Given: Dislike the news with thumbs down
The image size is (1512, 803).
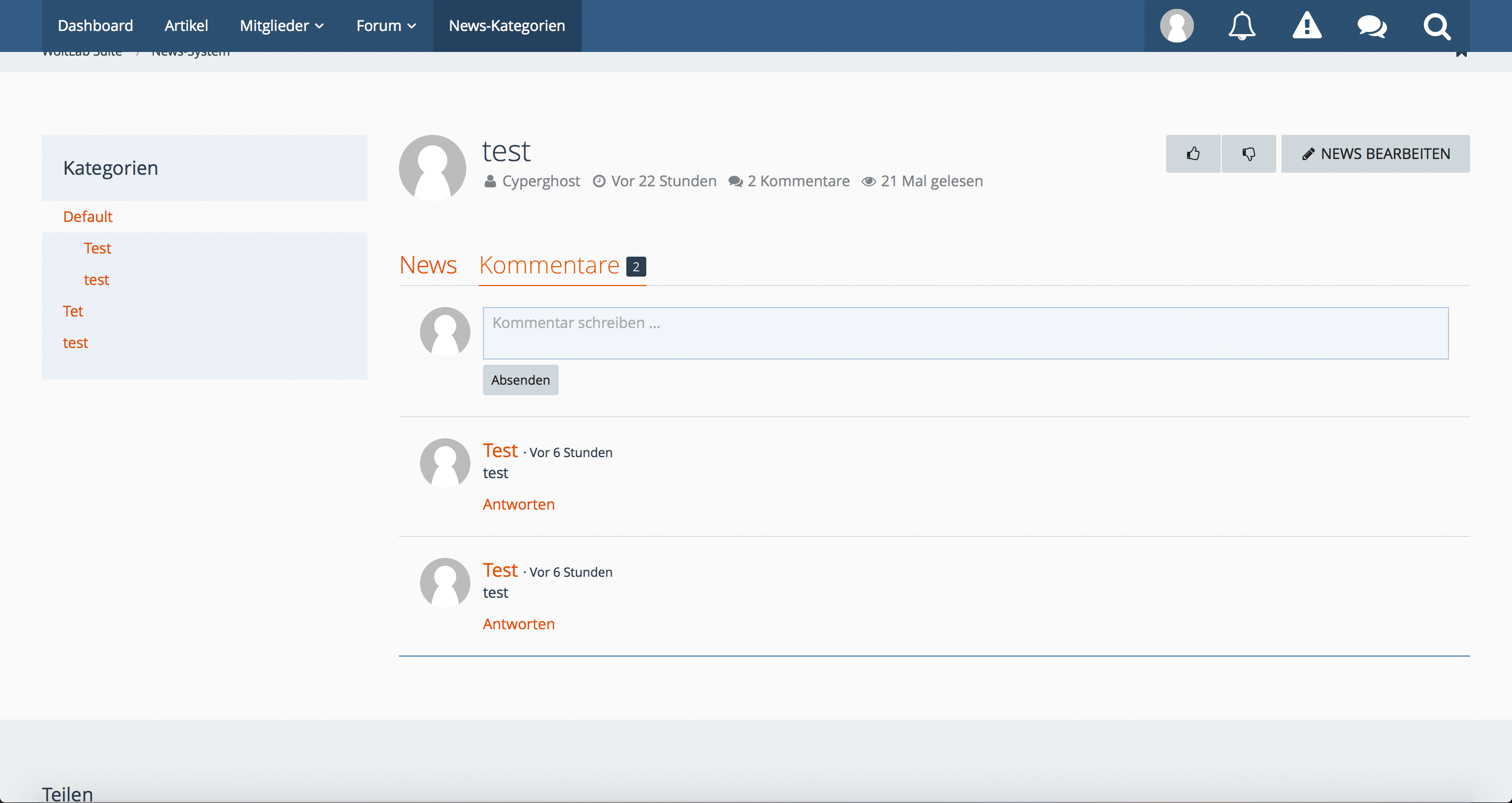Looking at the screenshot, I should pos(1248,154).
